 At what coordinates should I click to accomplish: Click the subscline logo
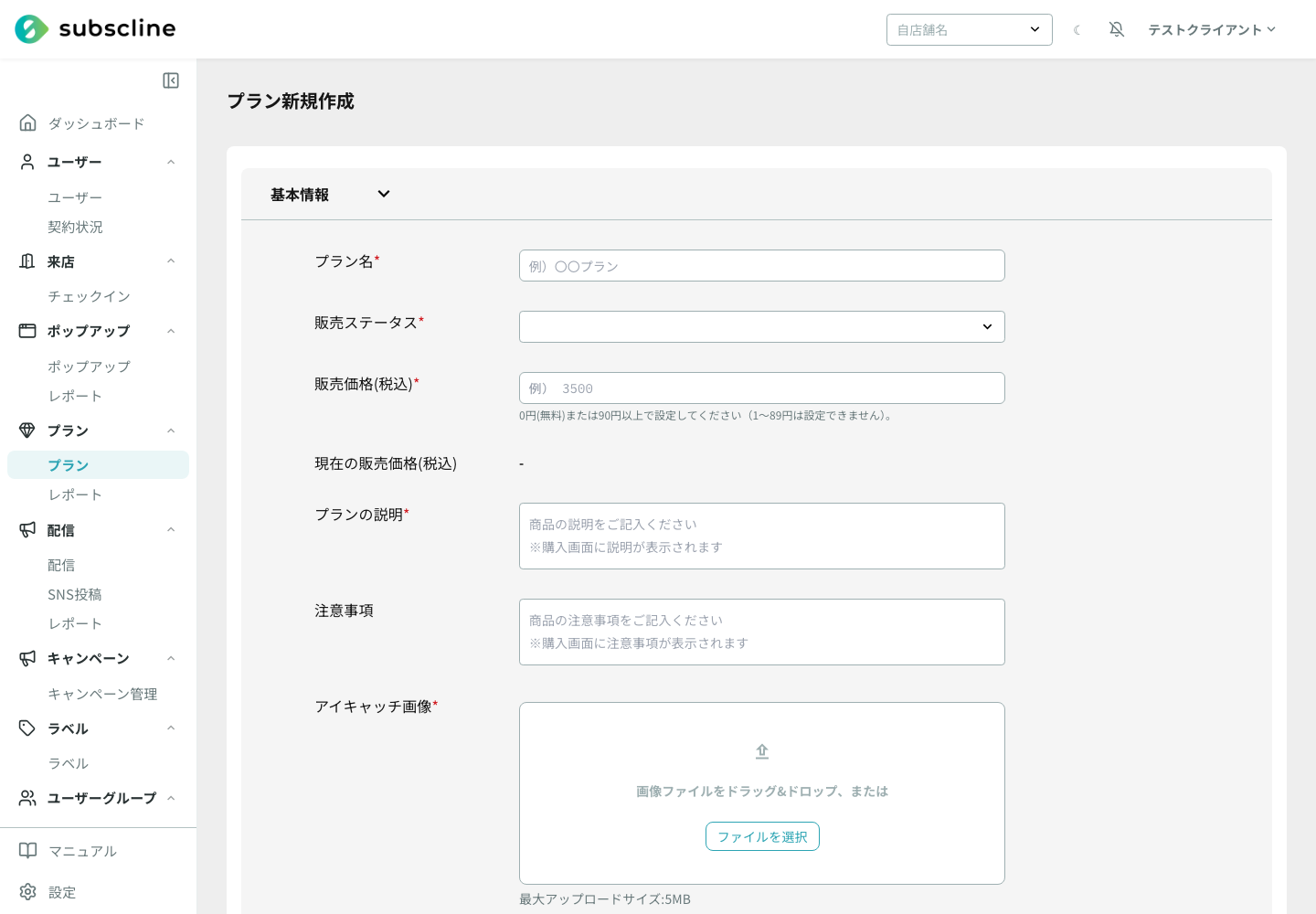95,29
